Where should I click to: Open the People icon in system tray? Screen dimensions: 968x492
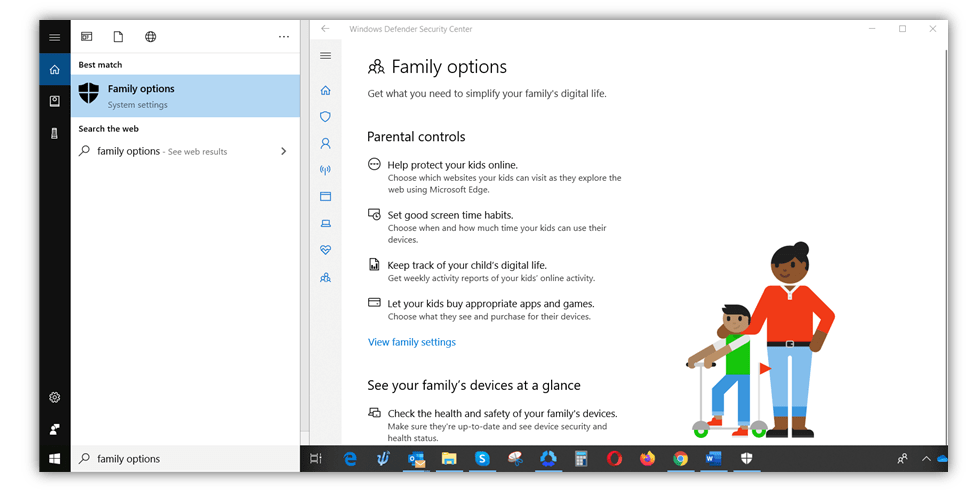tap(902, 459)
